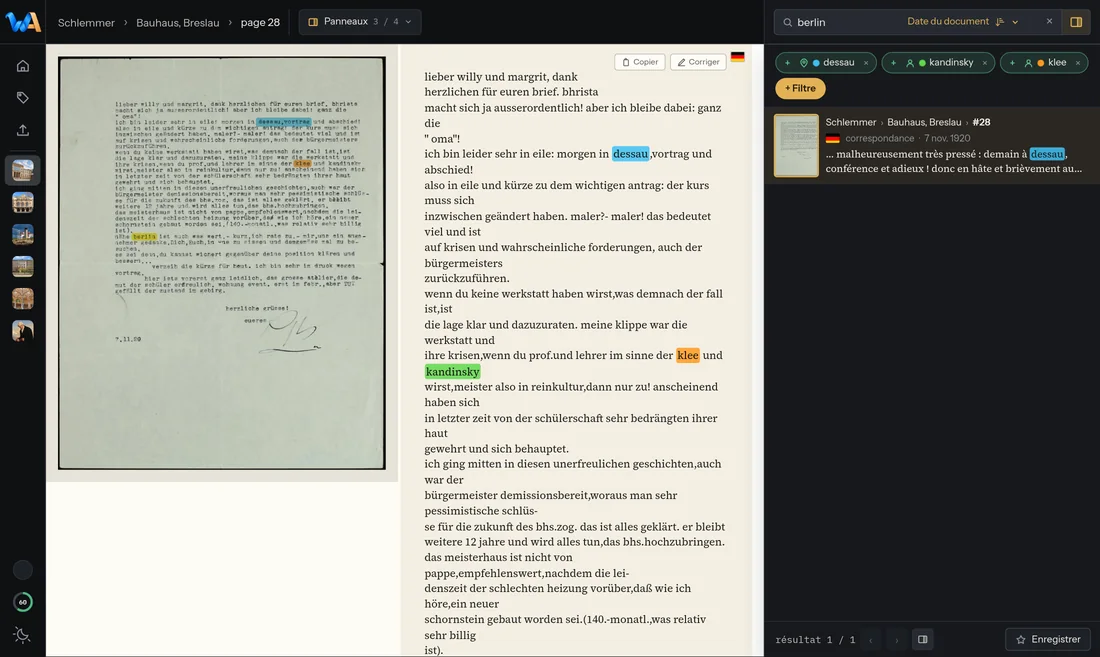Screen dimensions: 1100x657
Task: Click the person icon on kandinsky chip
Action: point(910,62)
